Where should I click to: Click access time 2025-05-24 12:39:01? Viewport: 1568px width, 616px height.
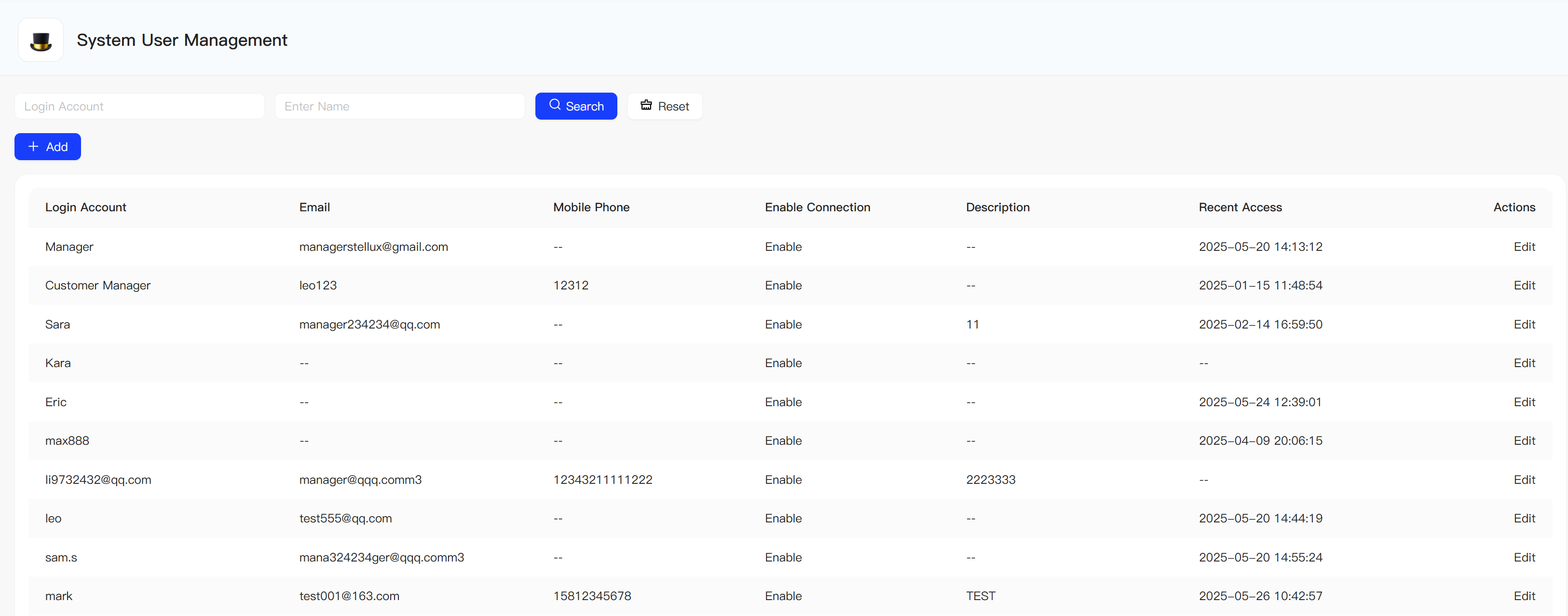[1260, 402]
